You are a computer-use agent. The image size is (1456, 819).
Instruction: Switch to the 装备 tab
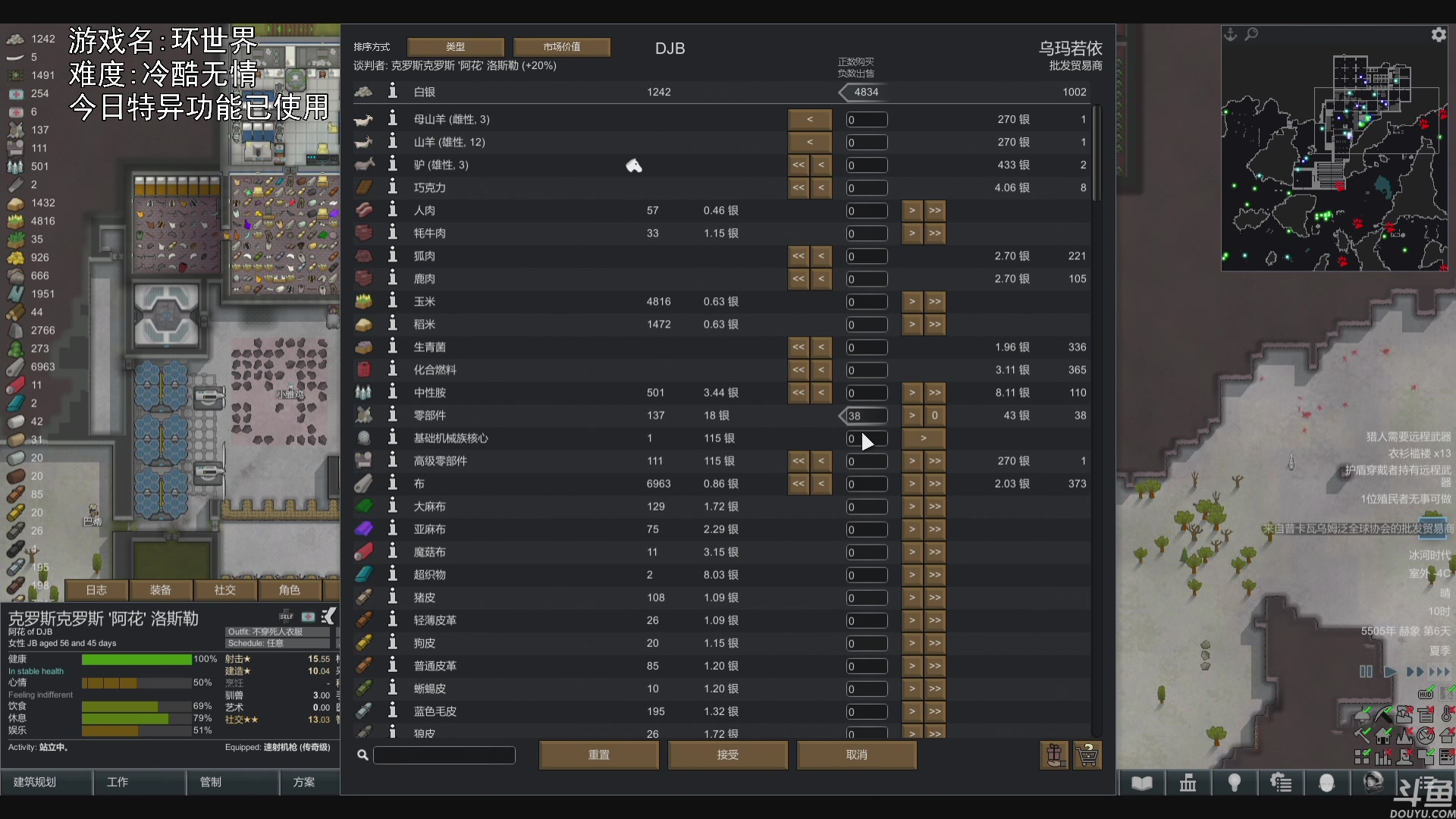tap(161, 590)
